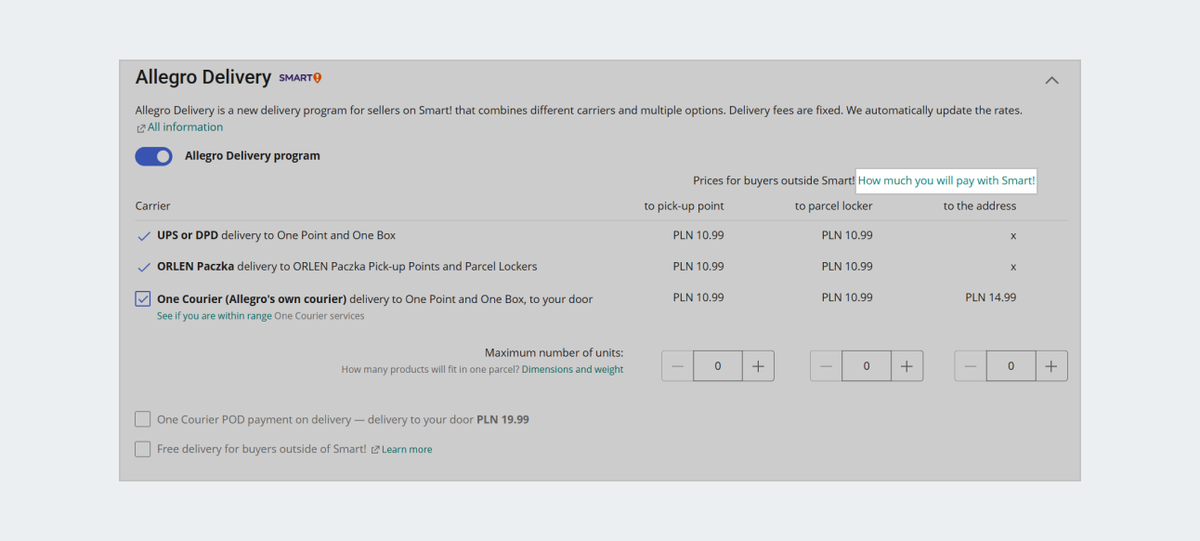The height and width of the screenshot is (541, 1200).
Task: Open the Learn more link
Action: [406, 450]
